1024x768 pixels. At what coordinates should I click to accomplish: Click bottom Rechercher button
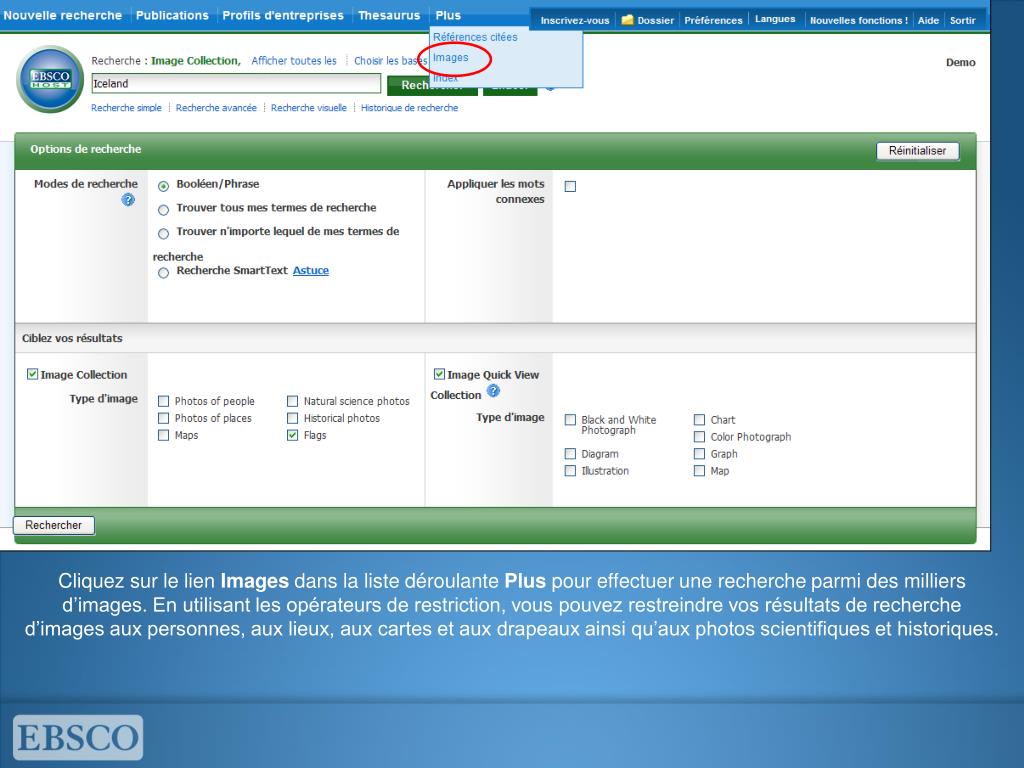click(54, 525)
